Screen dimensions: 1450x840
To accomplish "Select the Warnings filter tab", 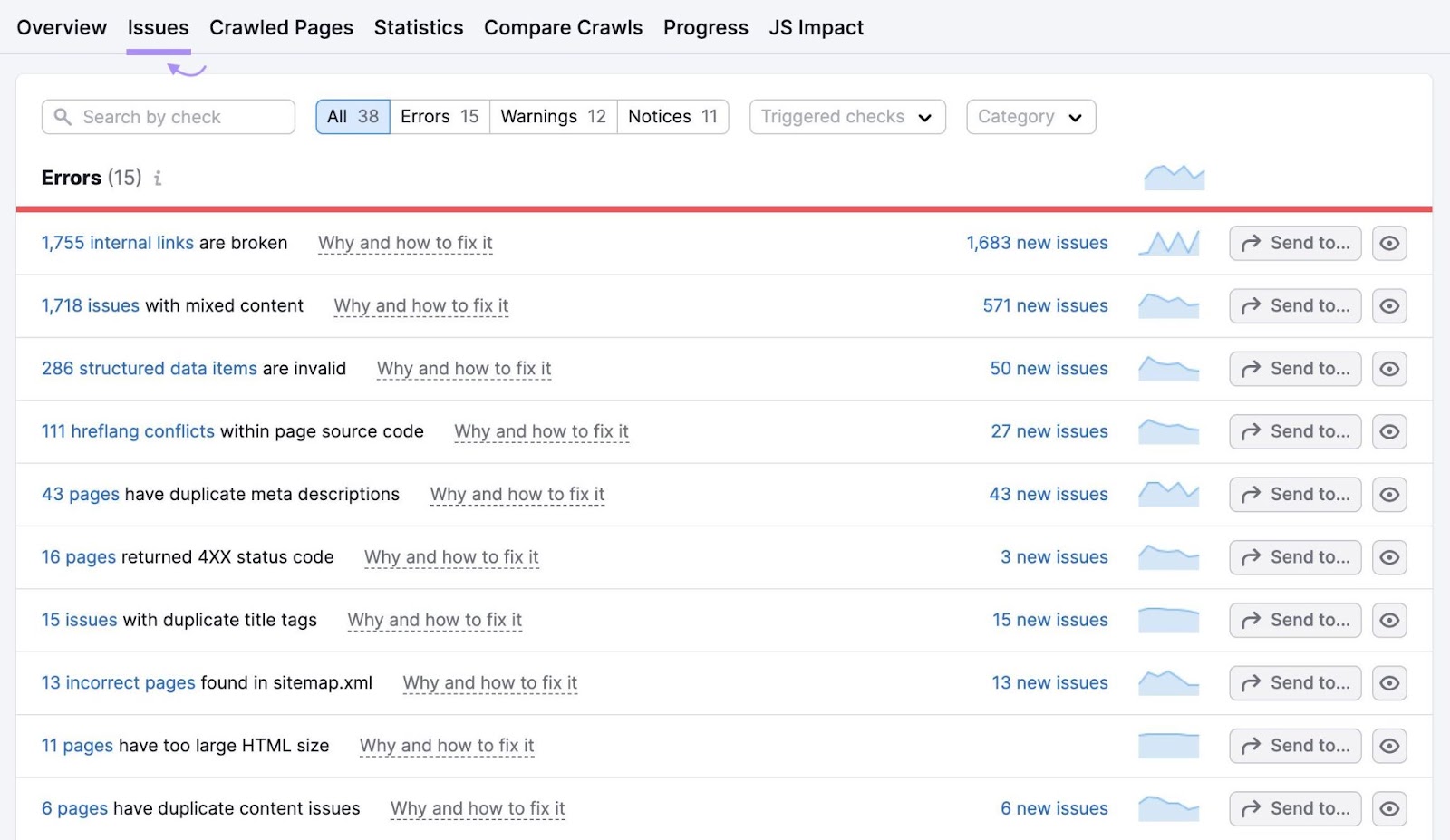I will (552, 116).
